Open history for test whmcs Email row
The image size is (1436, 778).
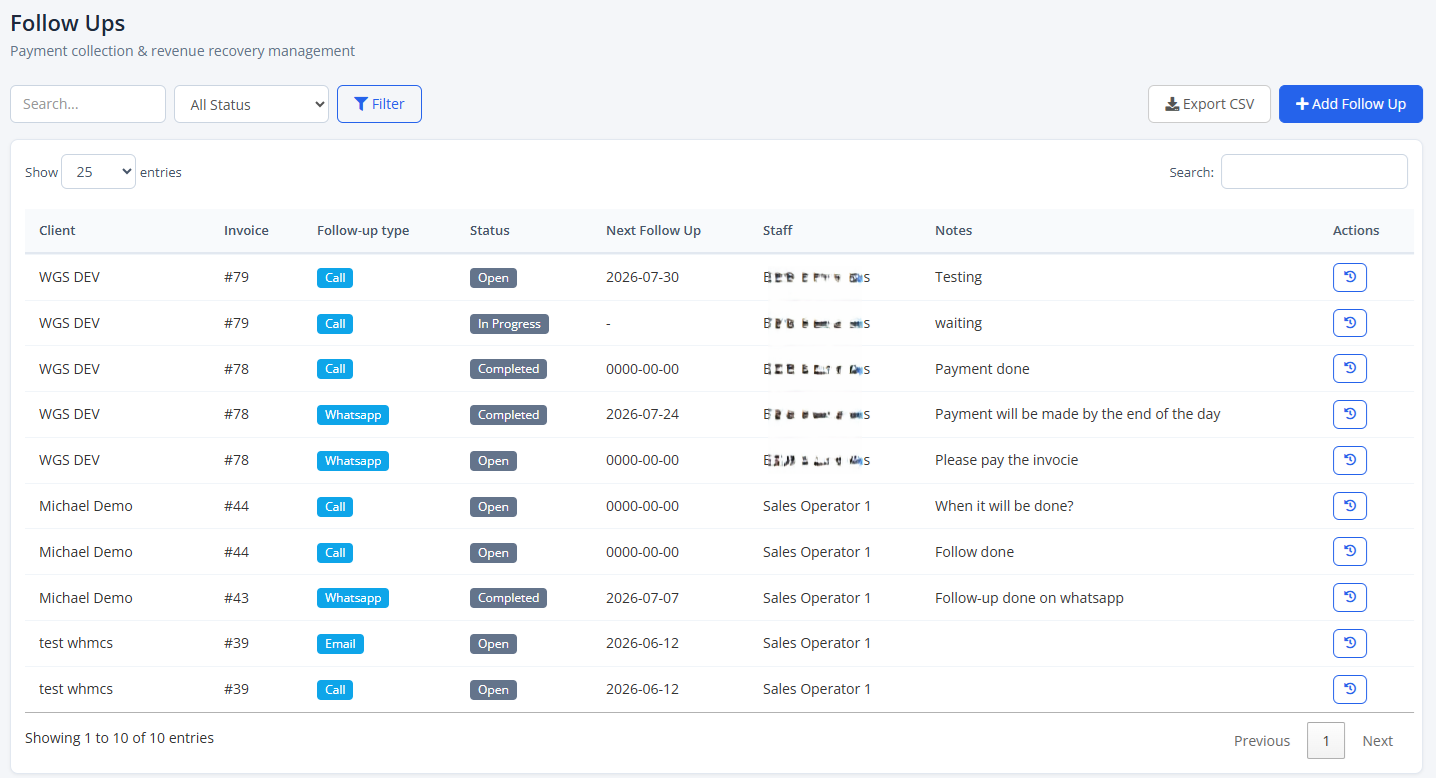point(1349,643)
